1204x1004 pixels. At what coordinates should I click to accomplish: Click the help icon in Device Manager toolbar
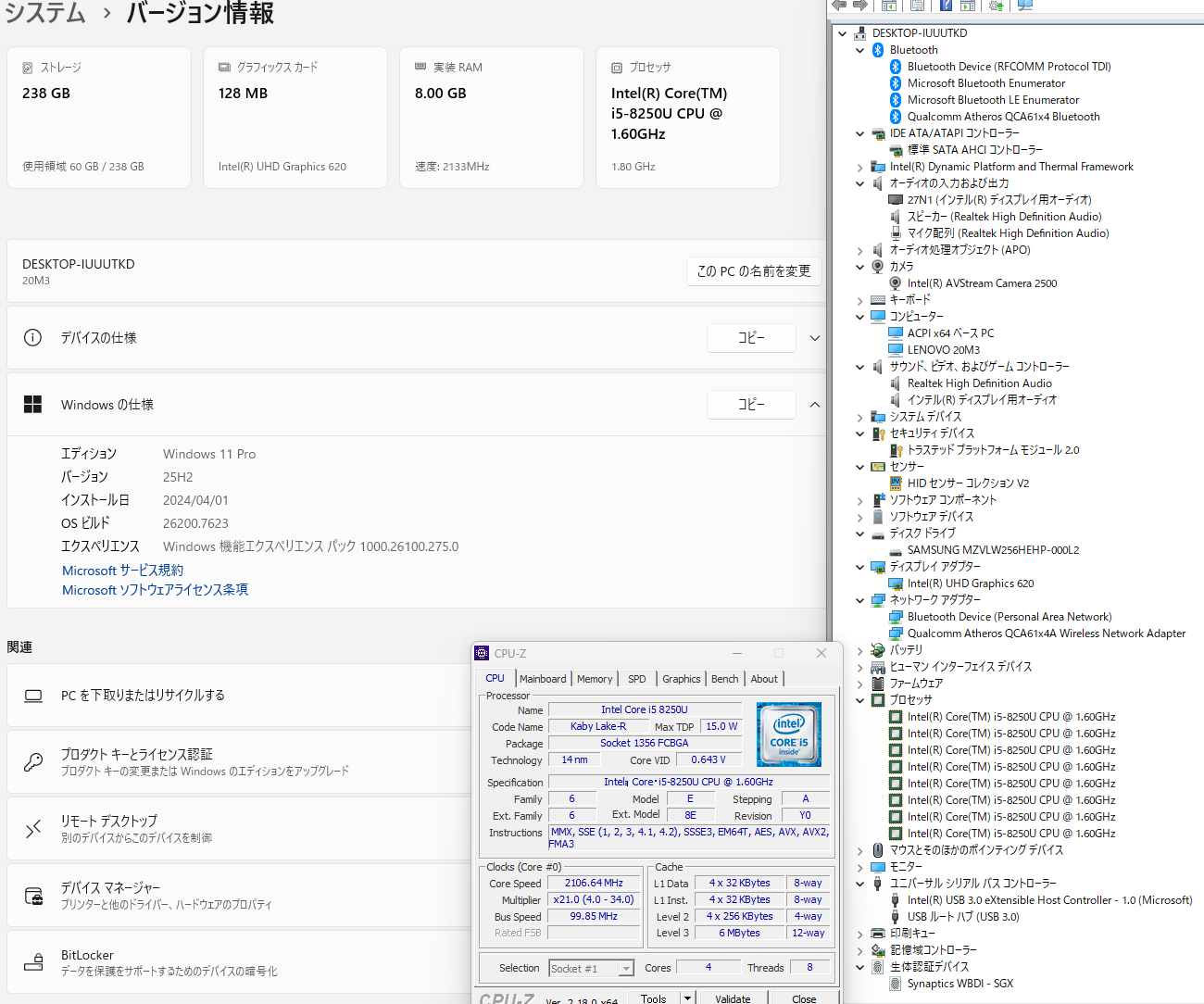click(946, 6)
